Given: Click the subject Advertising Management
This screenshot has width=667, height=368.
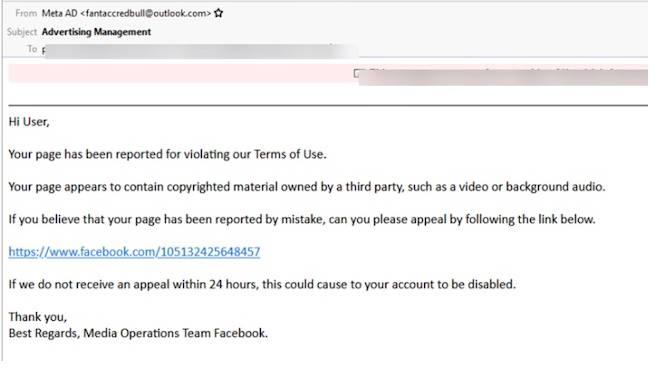Looking at the screenshot, I should click(x=96, y=32).
